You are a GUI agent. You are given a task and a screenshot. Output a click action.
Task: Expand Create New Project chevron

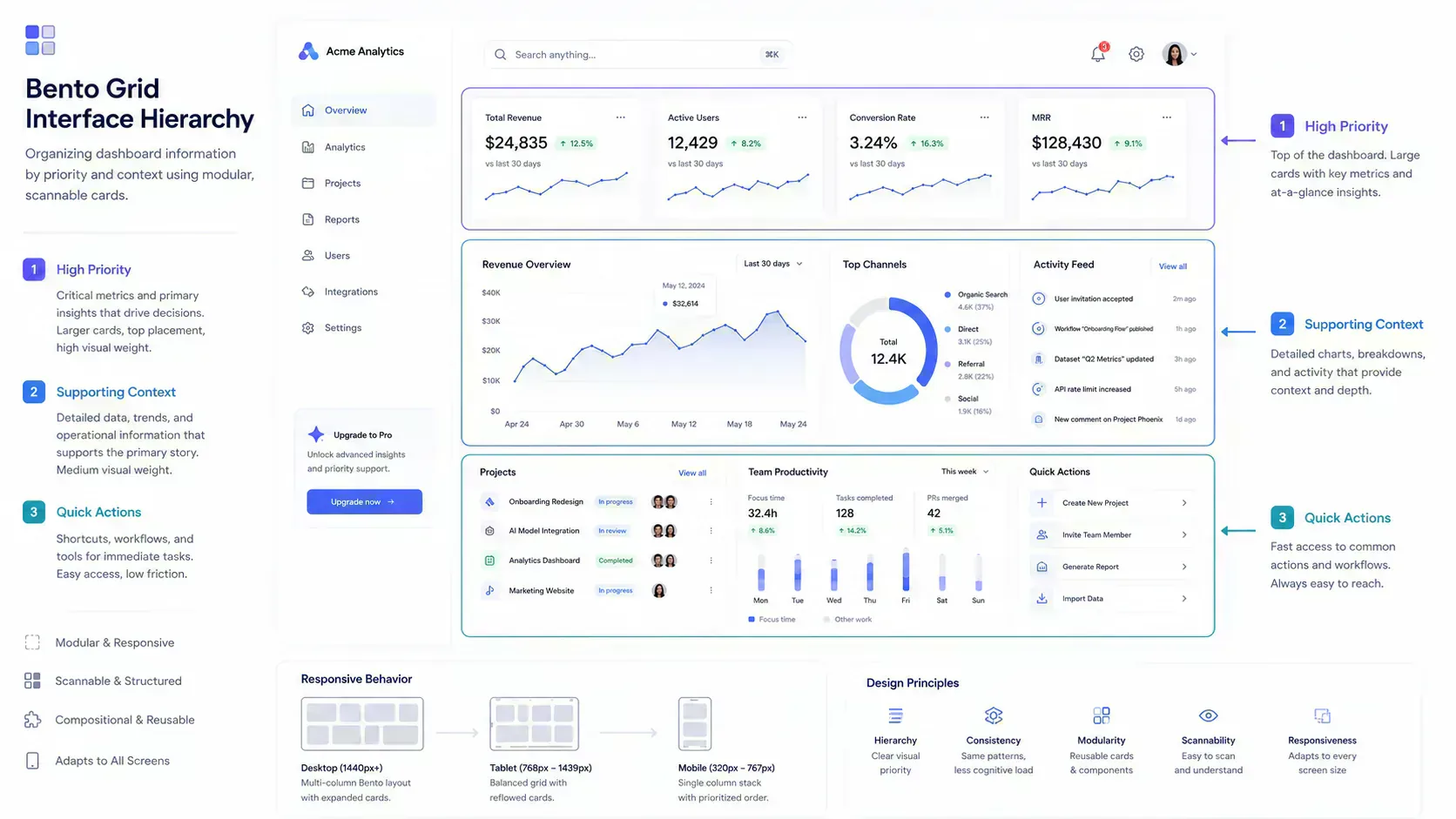pos(1184,503)
